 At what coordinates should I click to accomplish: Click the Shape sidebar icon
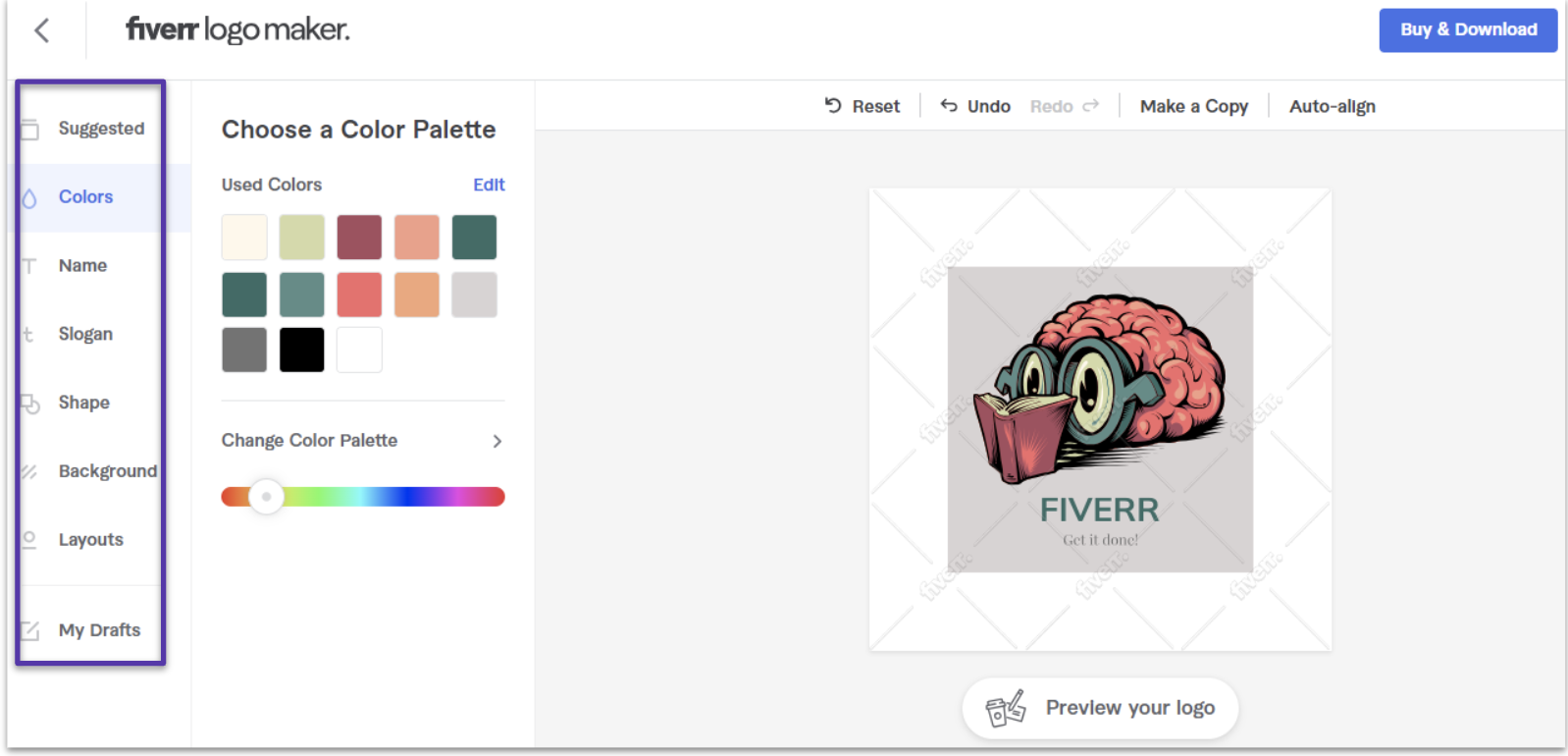click(x=30, y=404)
